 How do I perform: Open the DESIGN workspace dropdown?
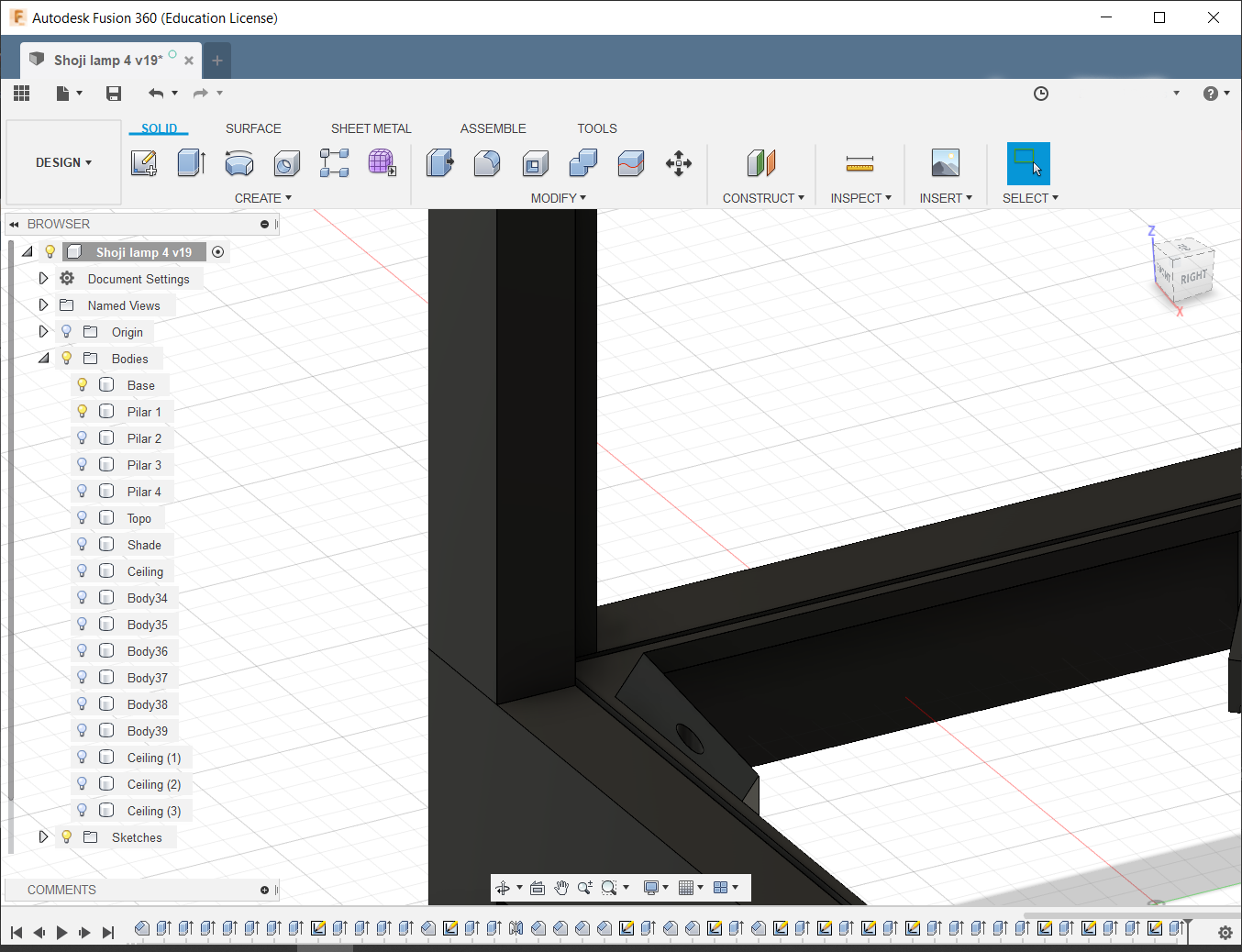63,162
